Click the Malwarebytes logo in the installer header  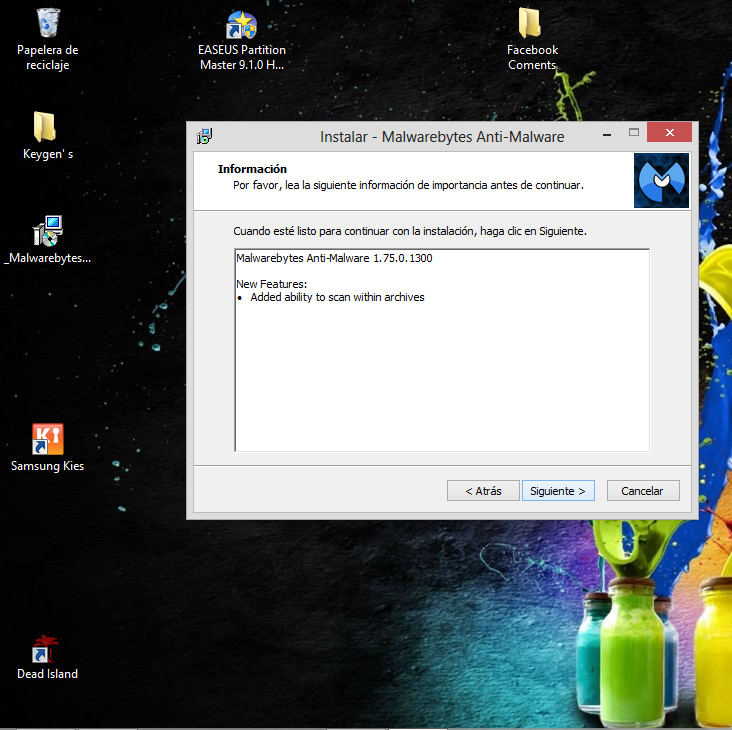661,180
